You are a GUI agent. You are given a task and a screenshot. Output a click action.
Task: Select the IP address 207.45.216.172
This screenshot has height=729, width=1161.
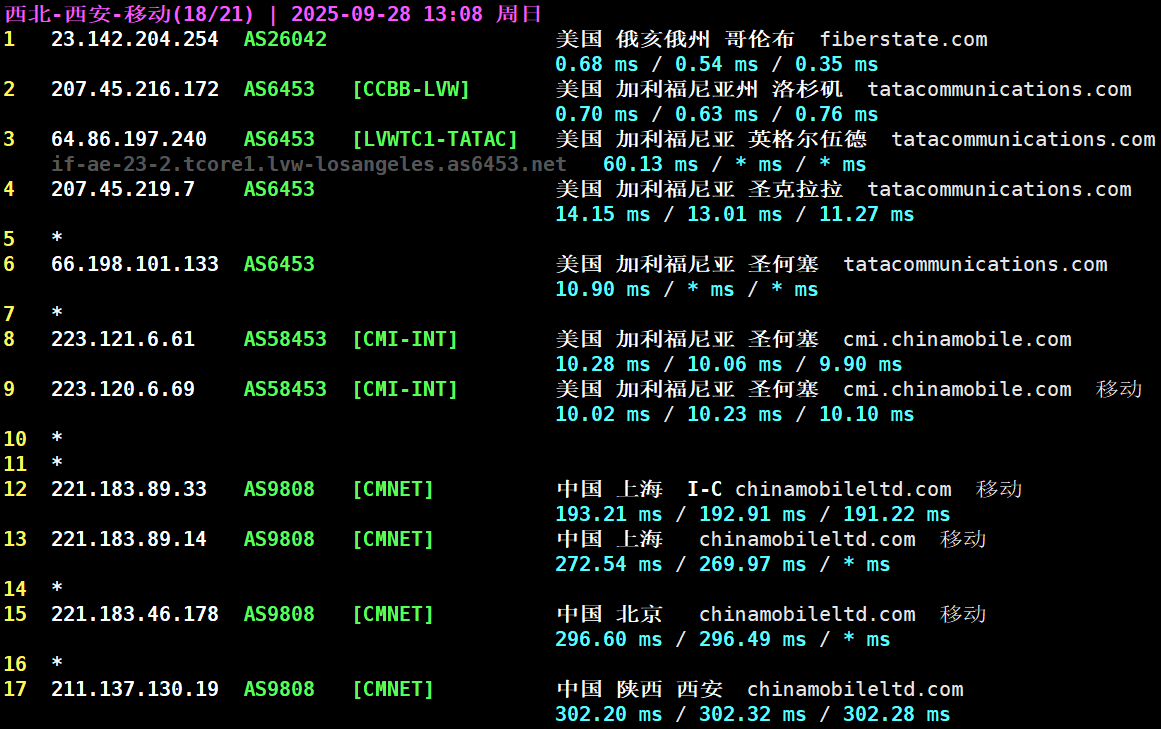(134, 89)
